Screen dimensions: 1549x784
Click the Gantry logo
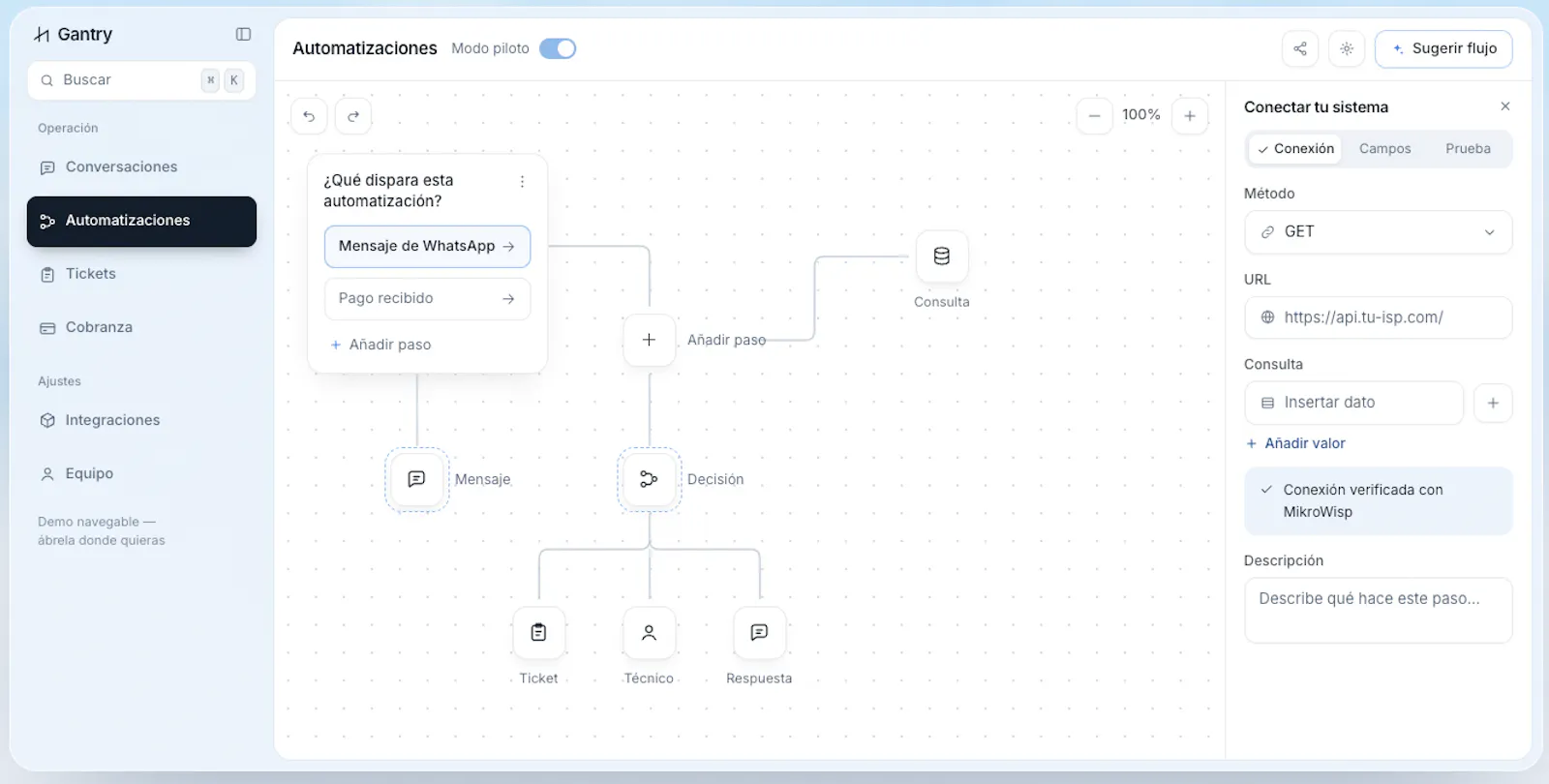point(74,35)
